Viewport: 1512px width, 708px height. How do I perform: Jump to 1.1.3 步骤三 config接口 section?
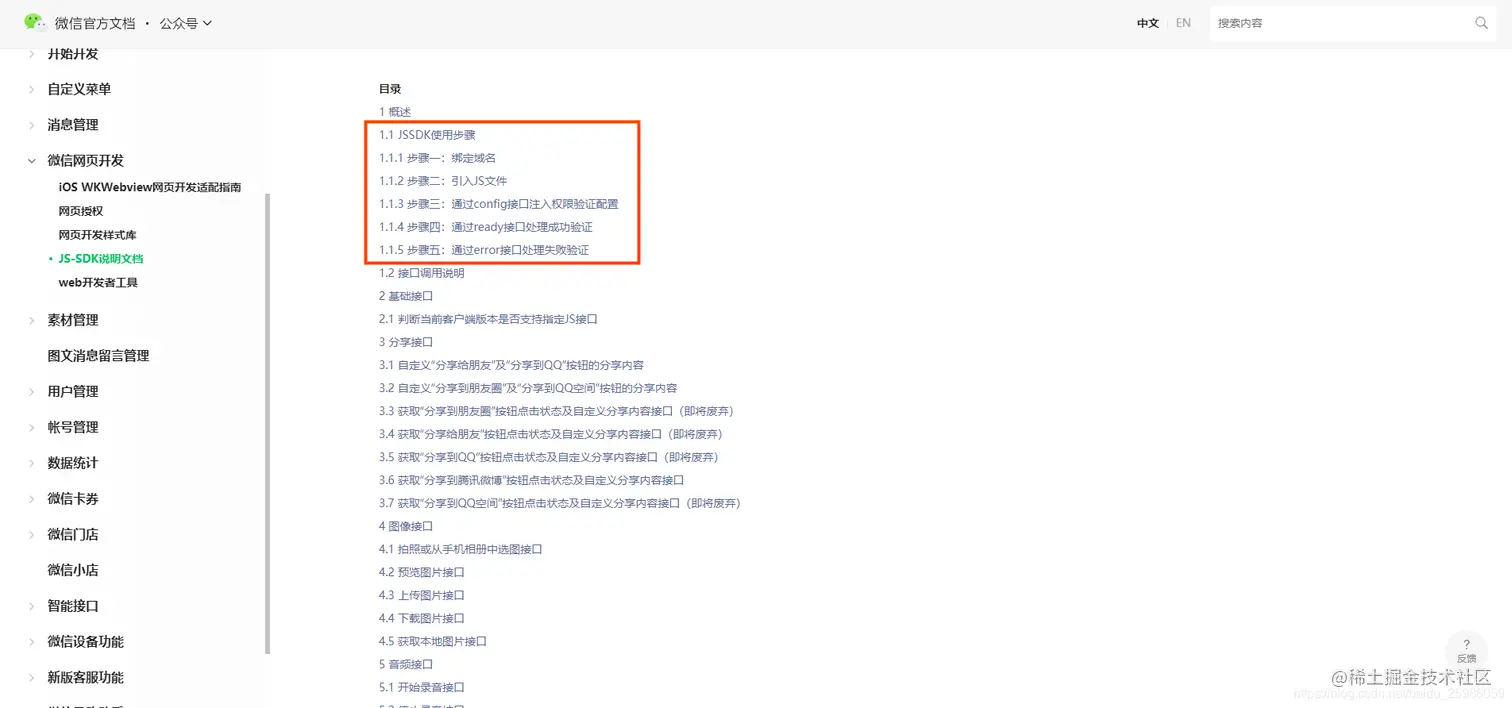[x=499, y=204]
